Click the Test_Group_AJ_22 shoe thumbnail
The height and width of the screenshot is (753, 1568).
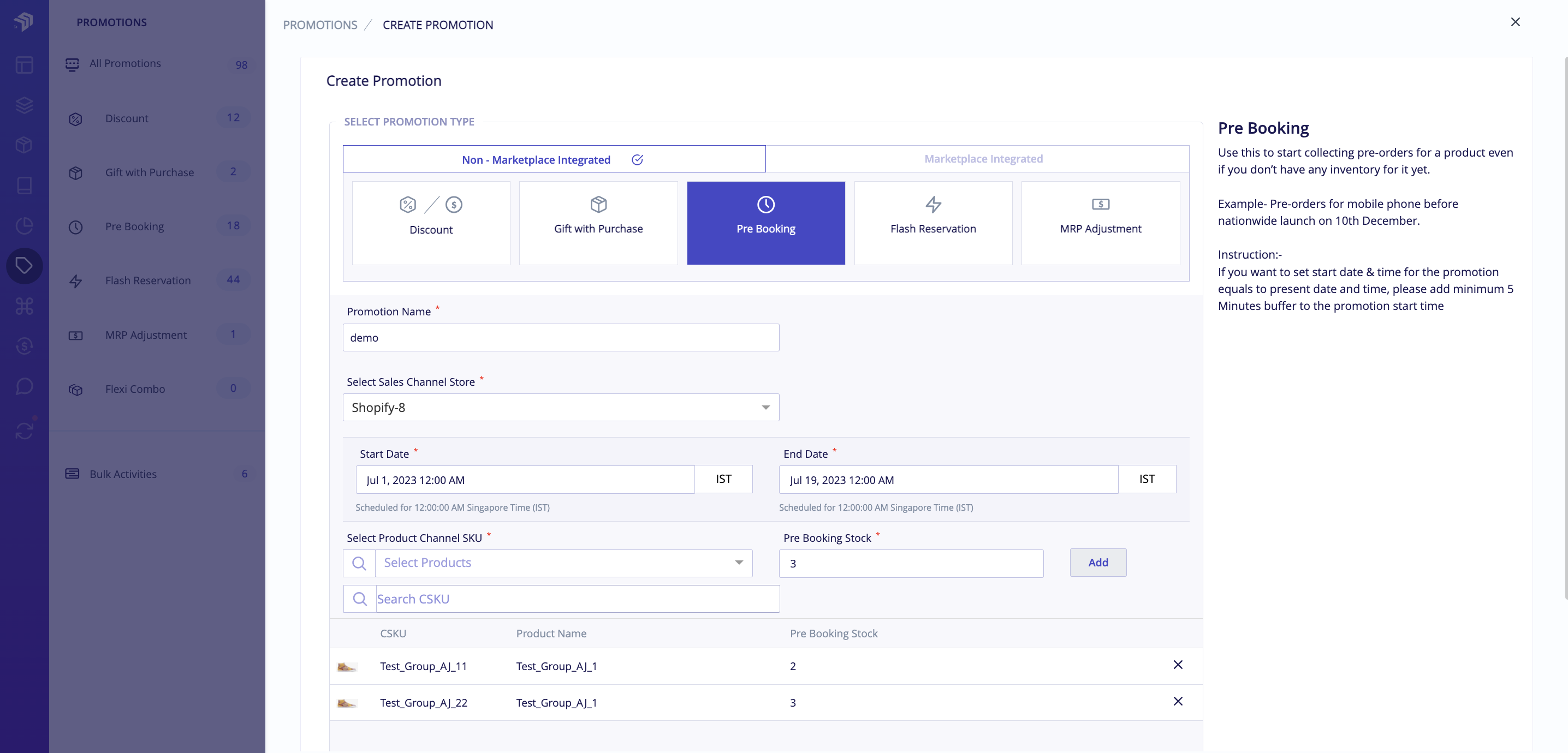tap(346, 704)
